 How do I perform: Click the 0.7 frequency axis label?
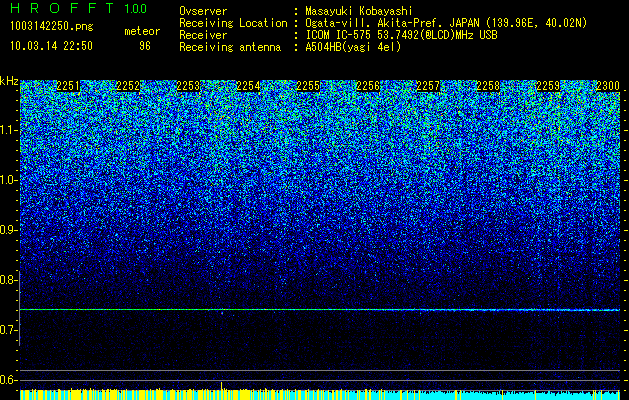point(8,330)
